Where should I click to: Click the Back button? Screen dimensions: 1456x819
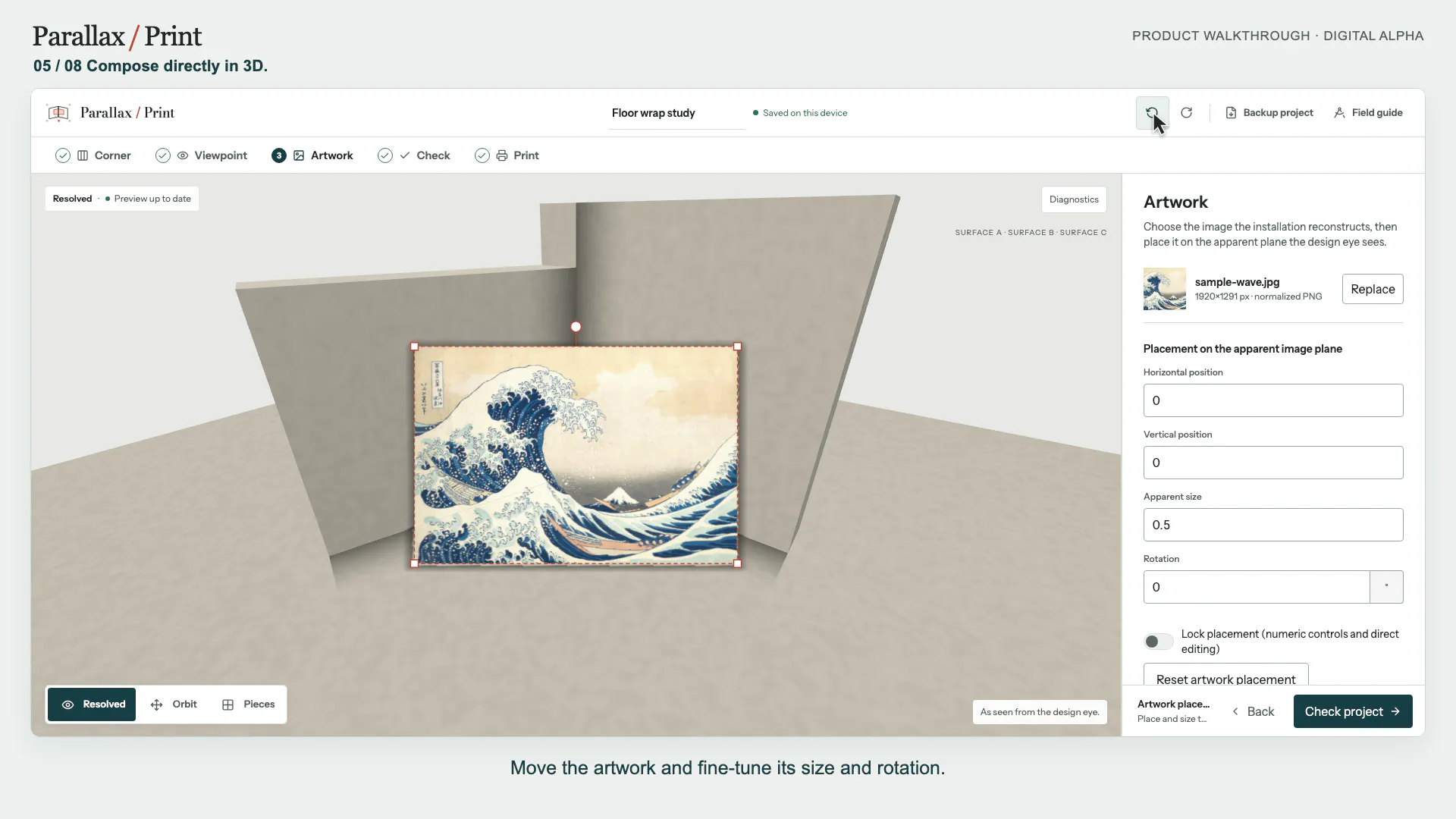point(1253,711)
